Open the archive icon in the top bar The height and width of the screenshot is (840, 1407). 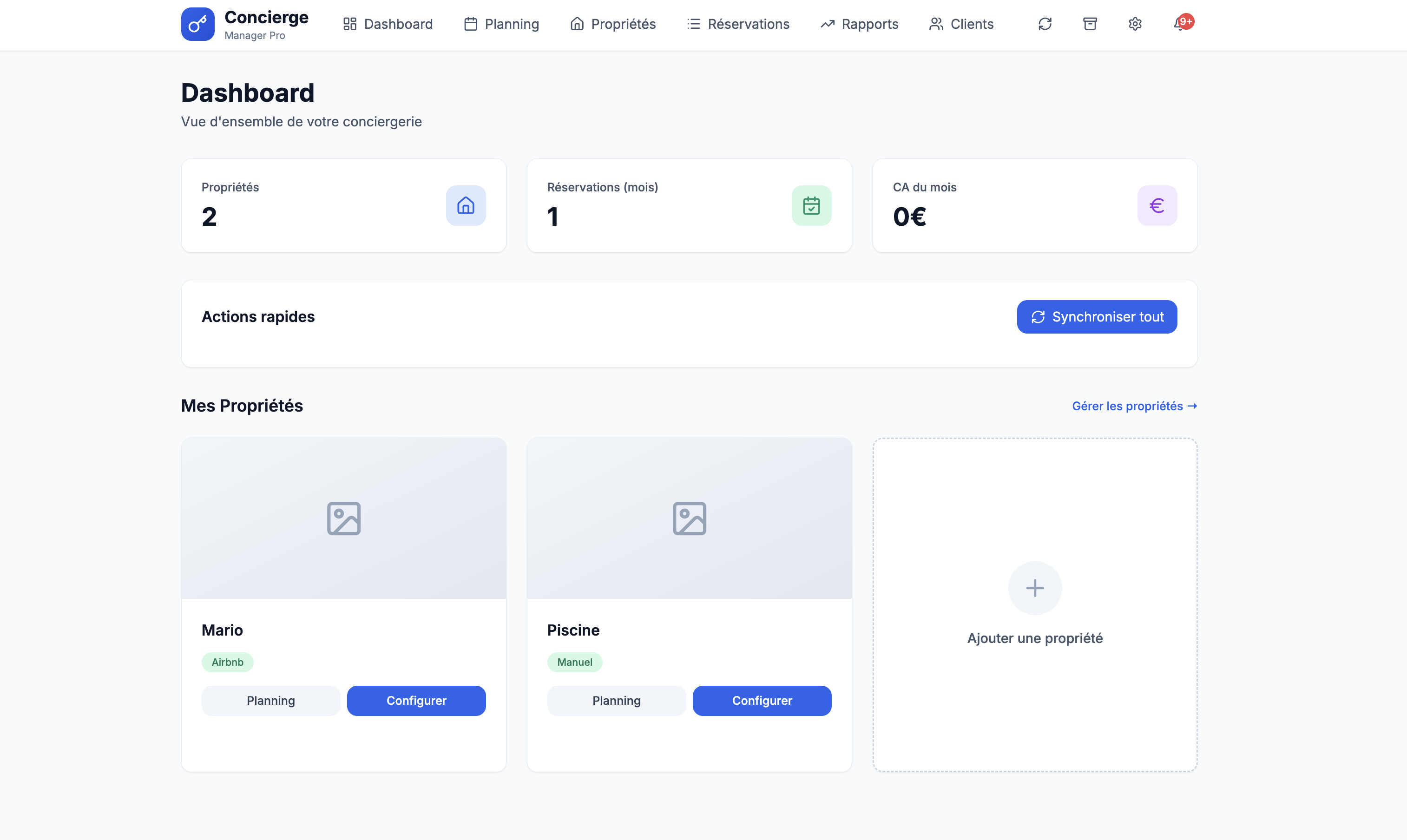click(1090, 24)
